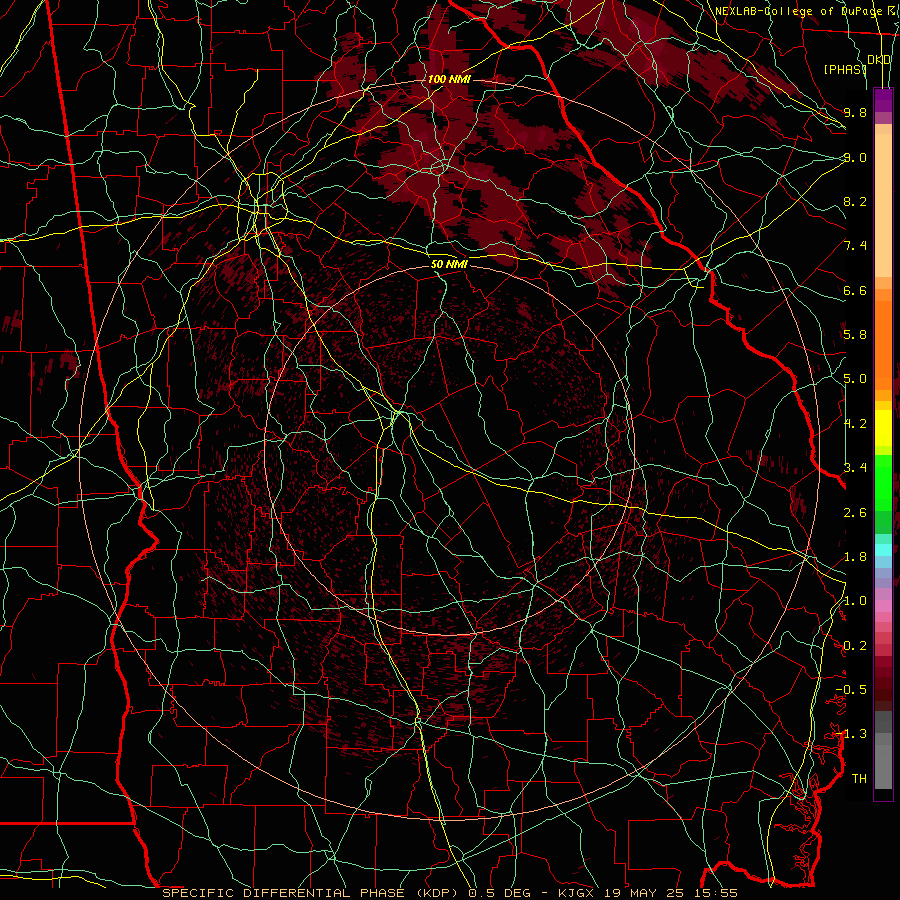Select the 0.5 DEG elevation text
Image resolution: width=900 pixels, height=900 pixels.
click(500, 893)
